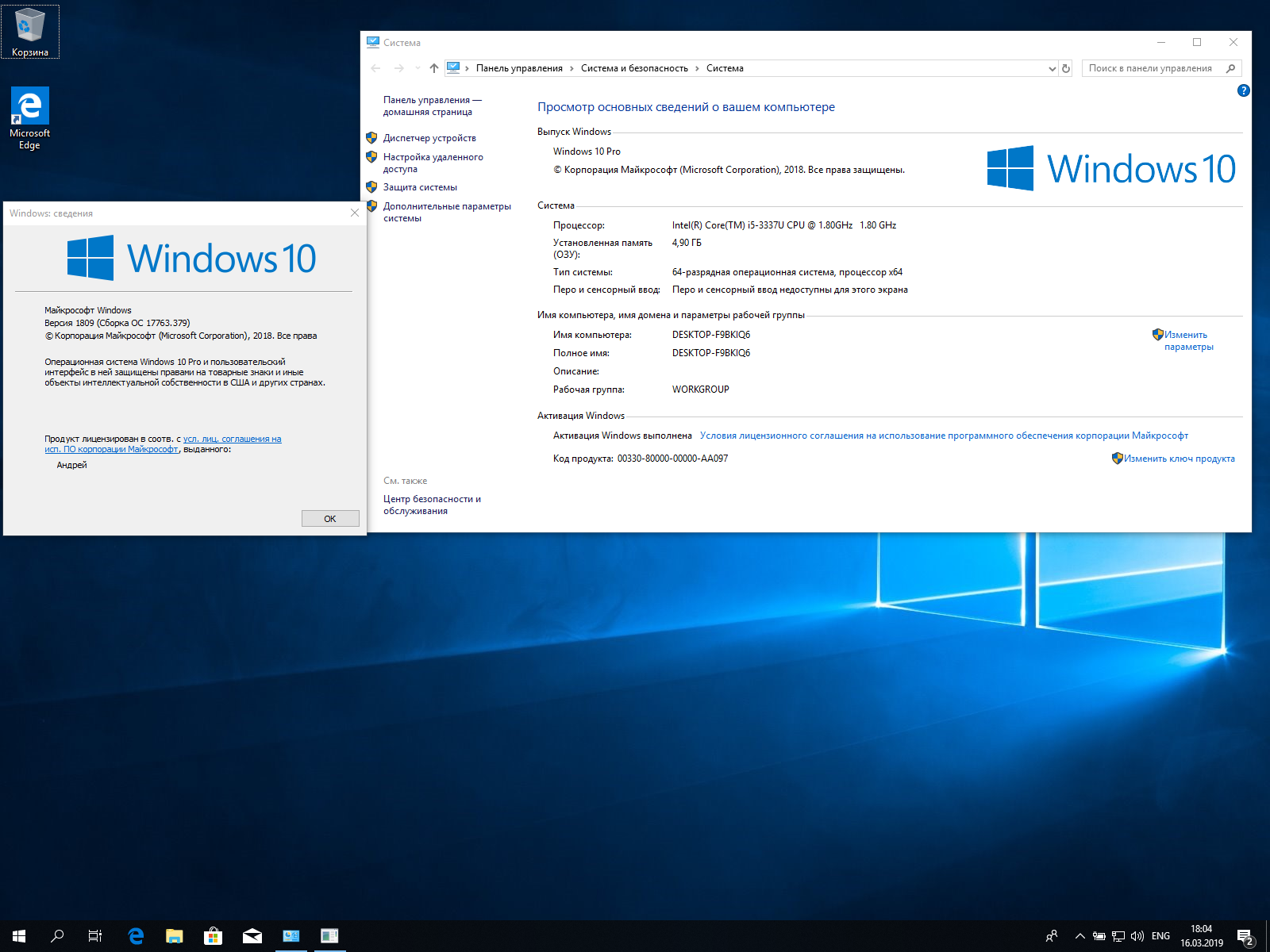The image size is (1270, 952).
Task: Open 'Центр безопасности и обслуживания' link
Action: coord(432,505)
